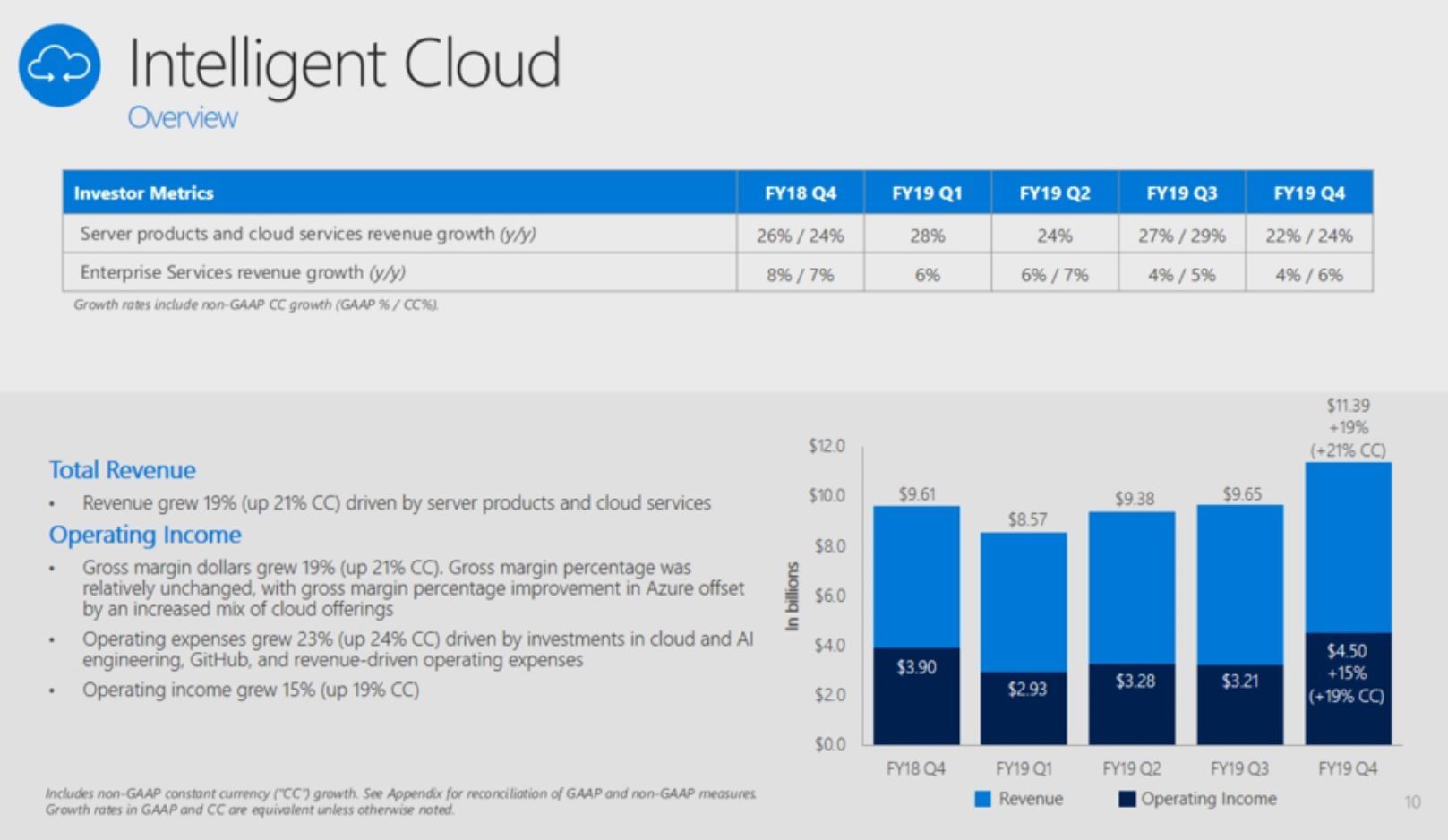Viewport: 1448px width, 840px height.
Task: Click the Intelligent Cloud slide title
Action: point(345,64)
